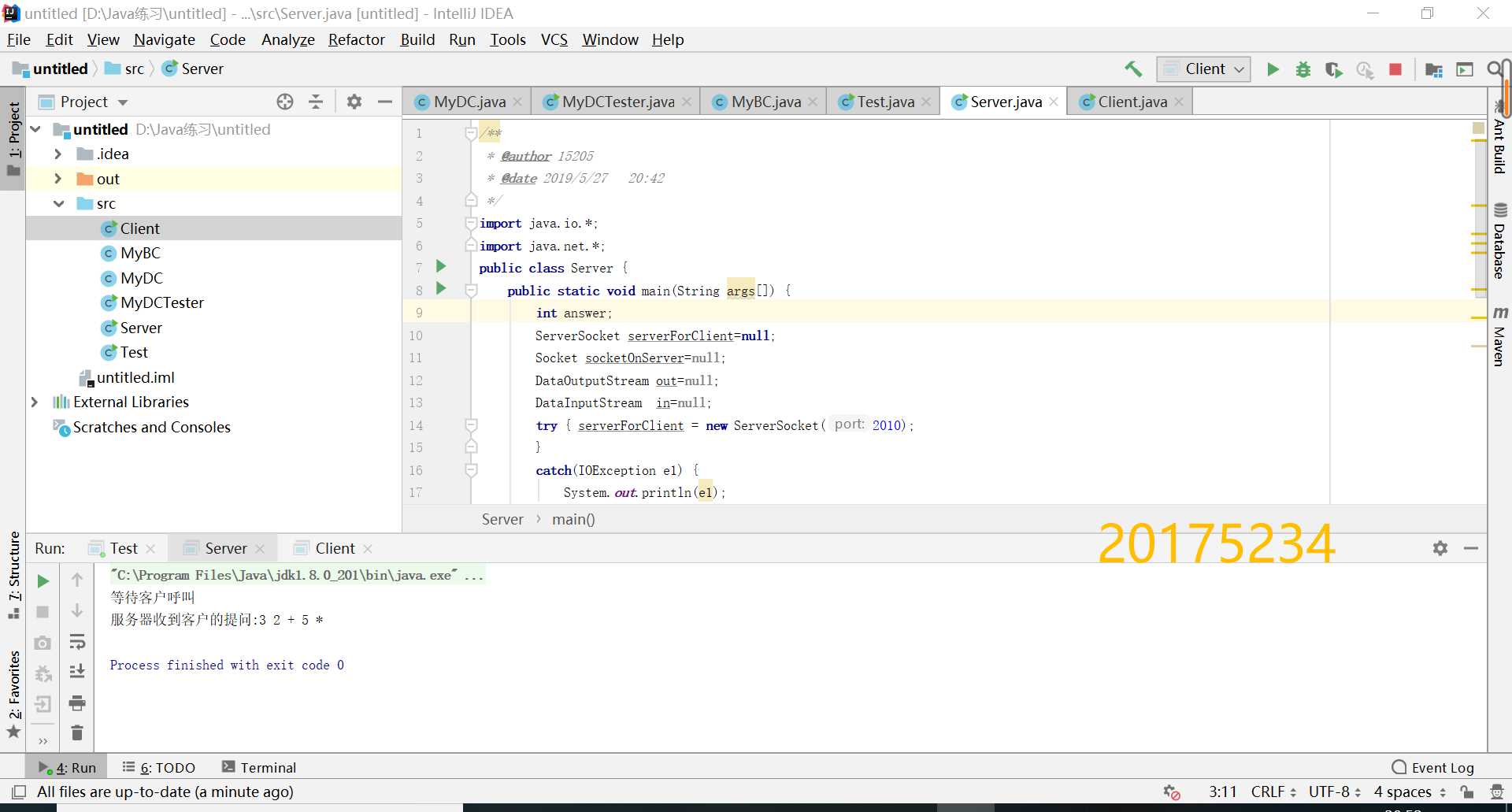Image resolution: width=1512 pixels, height=812 pixels.
Task: Open the Maven side panel
Action: click(1499, 336)
